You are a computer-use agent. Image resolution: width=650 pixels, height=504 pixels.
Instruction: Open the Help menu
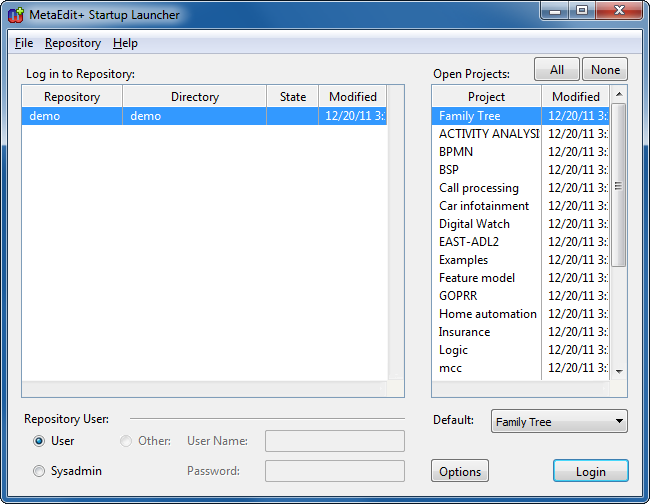[125, 43]
